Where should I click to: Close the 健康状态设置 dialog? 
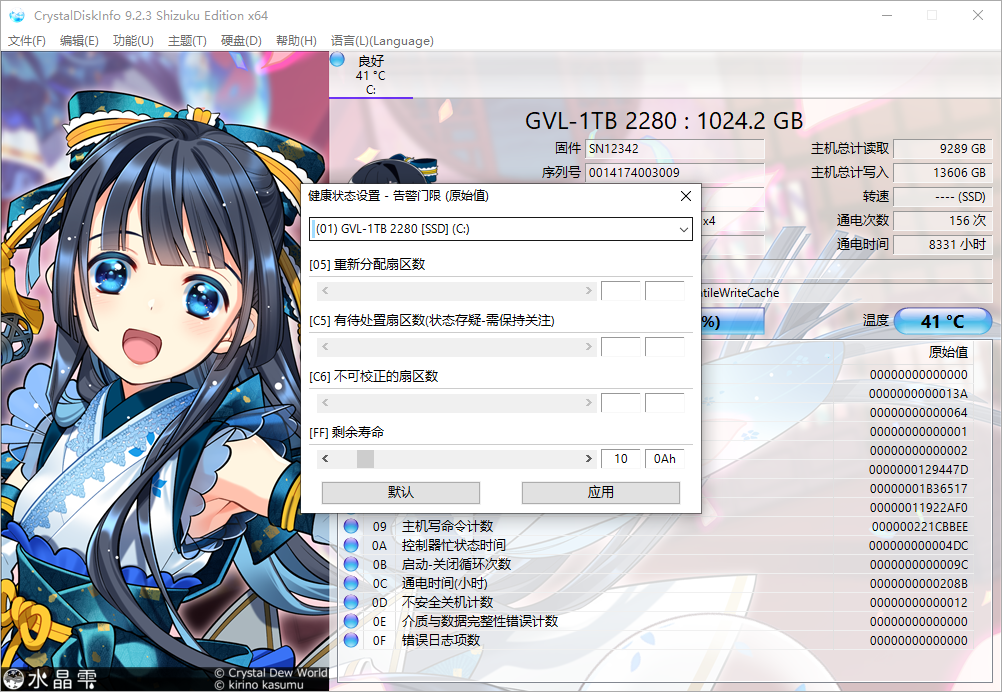coord(686,196)
